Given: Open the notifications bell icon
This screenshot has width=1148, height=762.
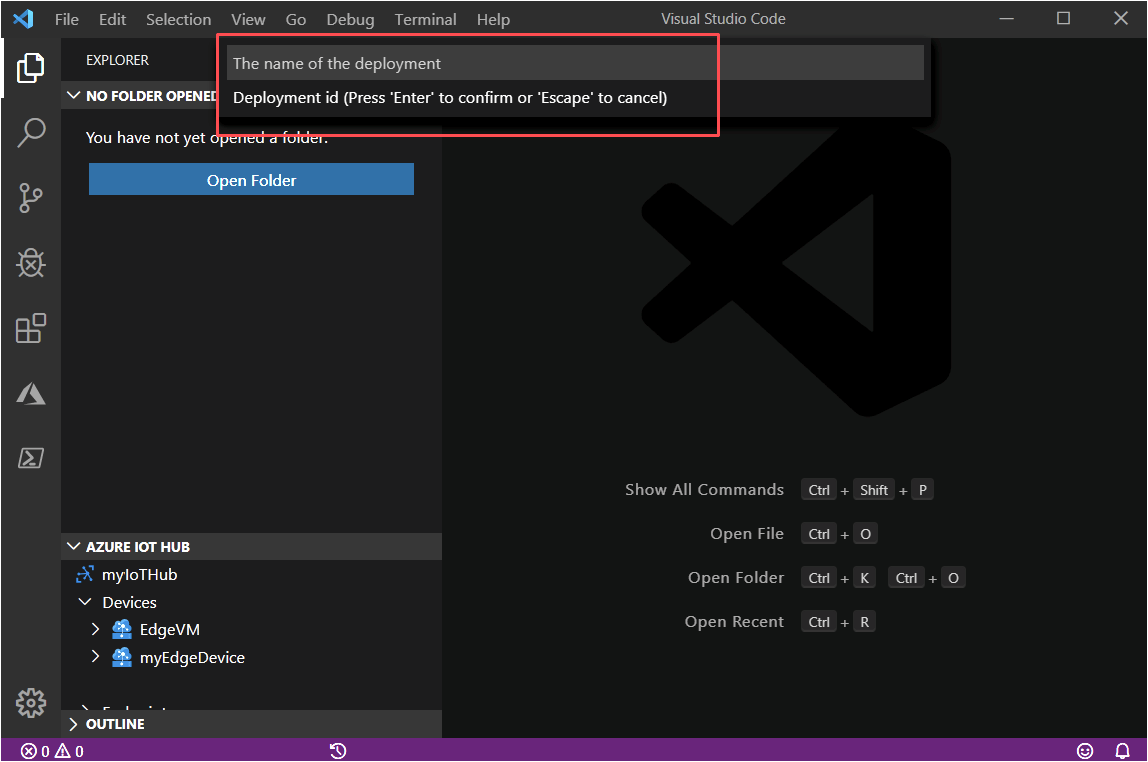Looking at the screenshot, I should (1122, 751).
